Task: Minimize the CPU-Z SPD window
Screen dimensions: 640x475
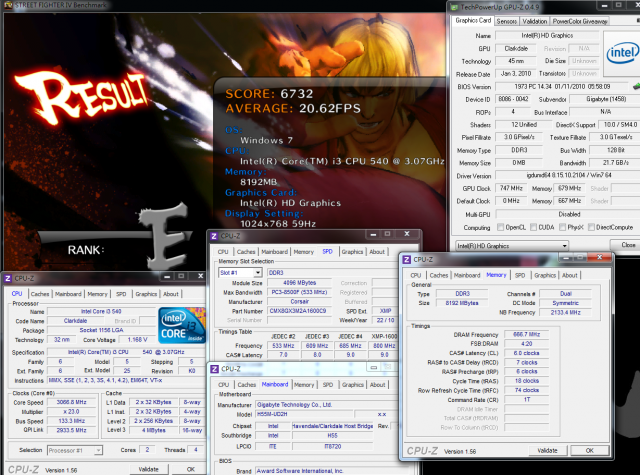Action: 373,234
